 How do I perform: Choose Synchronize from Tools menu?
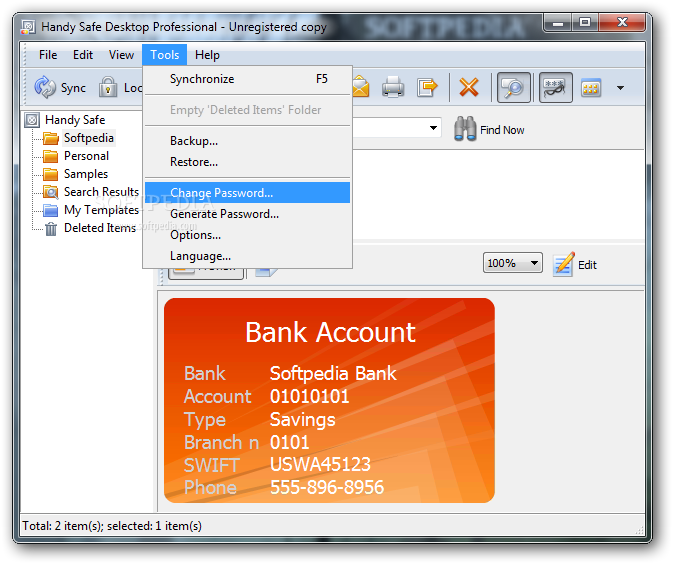pos(248,79)
